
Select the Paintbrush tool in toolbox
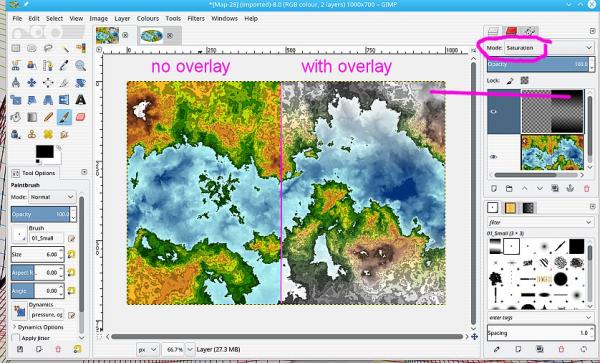point(64,117)
